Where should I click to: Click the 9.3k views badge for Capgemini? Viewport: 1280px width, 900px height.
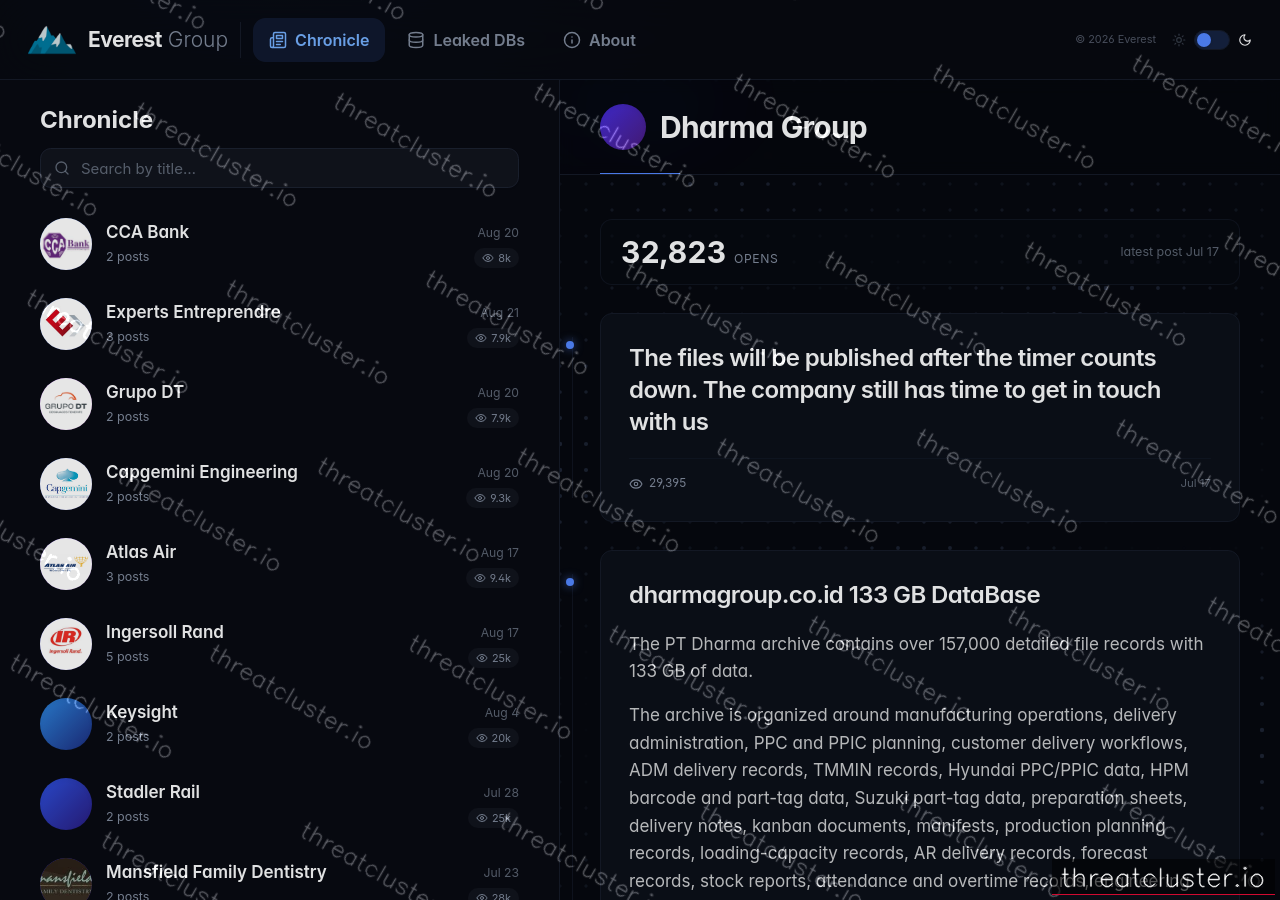493,498
